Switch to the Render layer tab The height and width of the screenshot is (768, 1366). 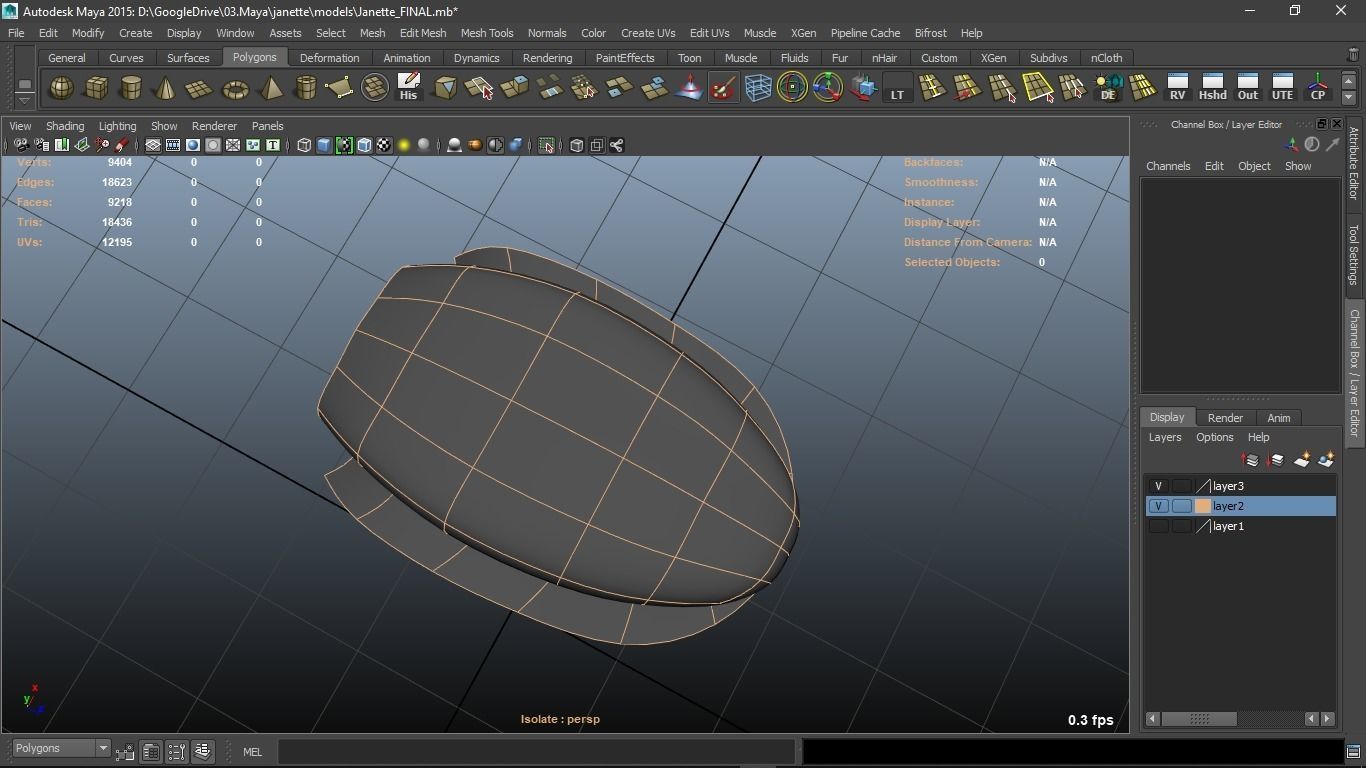pyautogui.click(x=1225, y=418)
